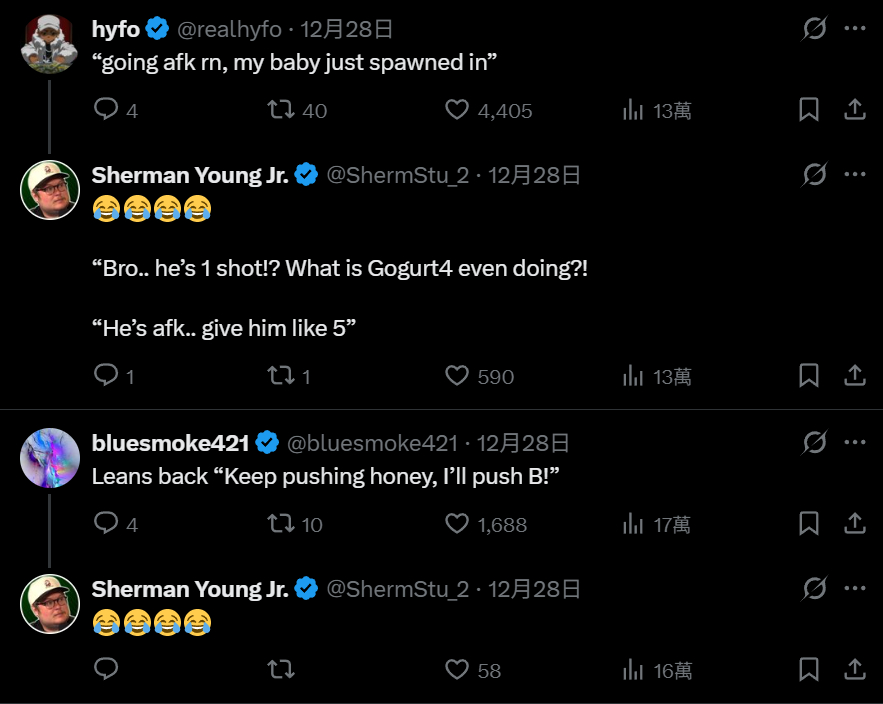View analytics on Sherman's Gogurt4 tweet

(633, 376)
